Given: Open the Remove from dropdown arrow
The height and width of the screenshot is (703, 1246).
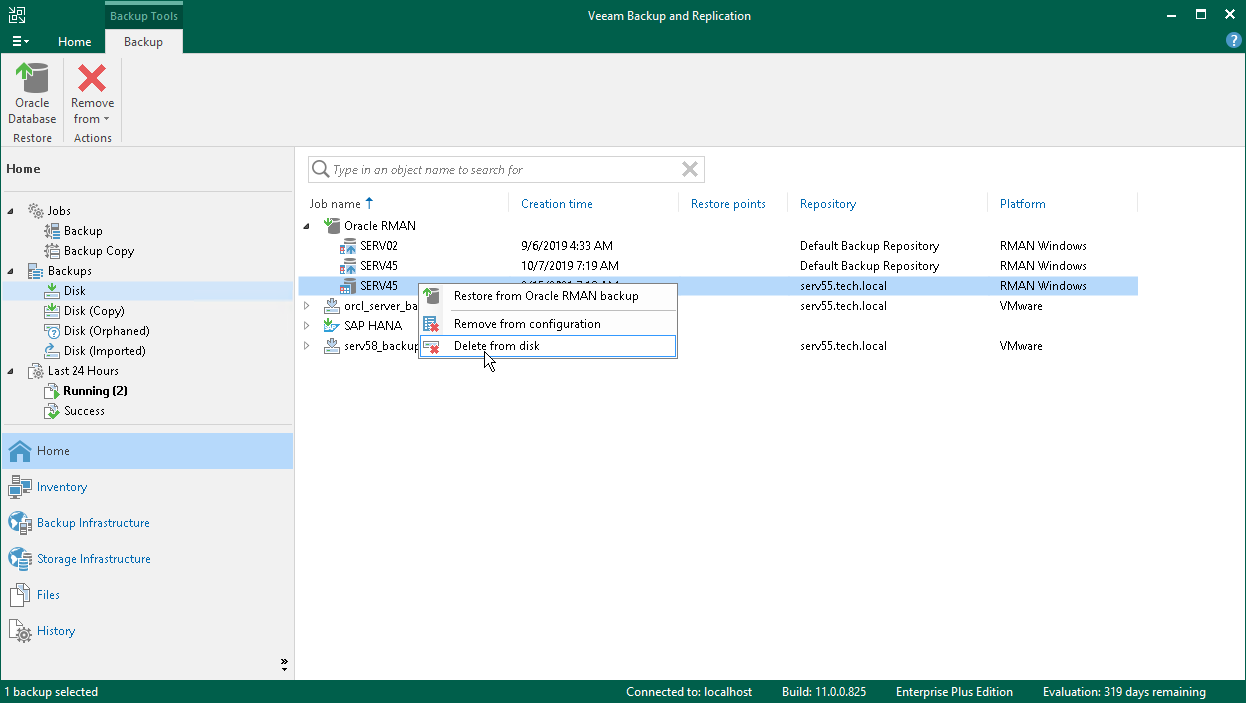Looking at the screenshot, I should point(106,119).
